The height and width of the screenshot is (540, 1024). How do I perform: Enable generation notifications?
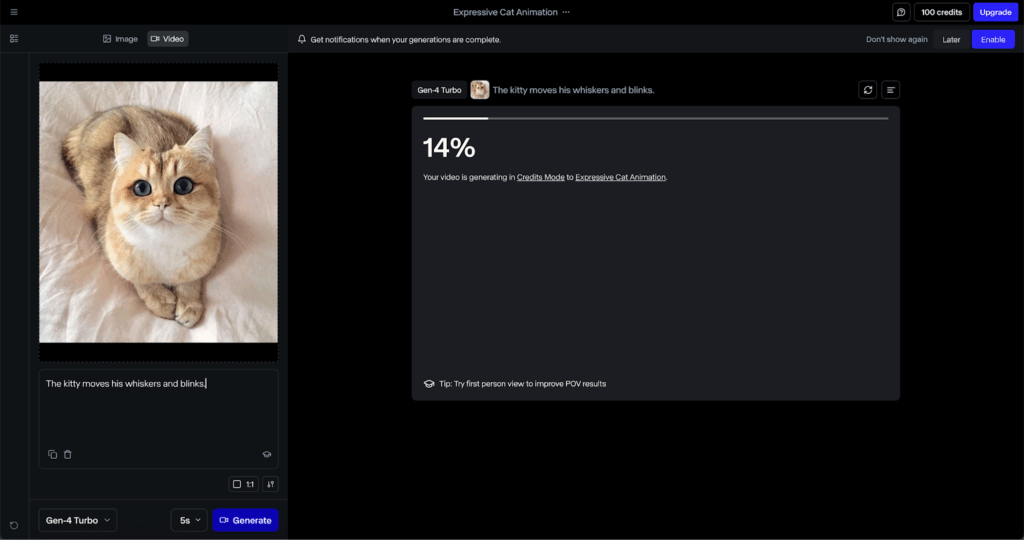point(993,39)
